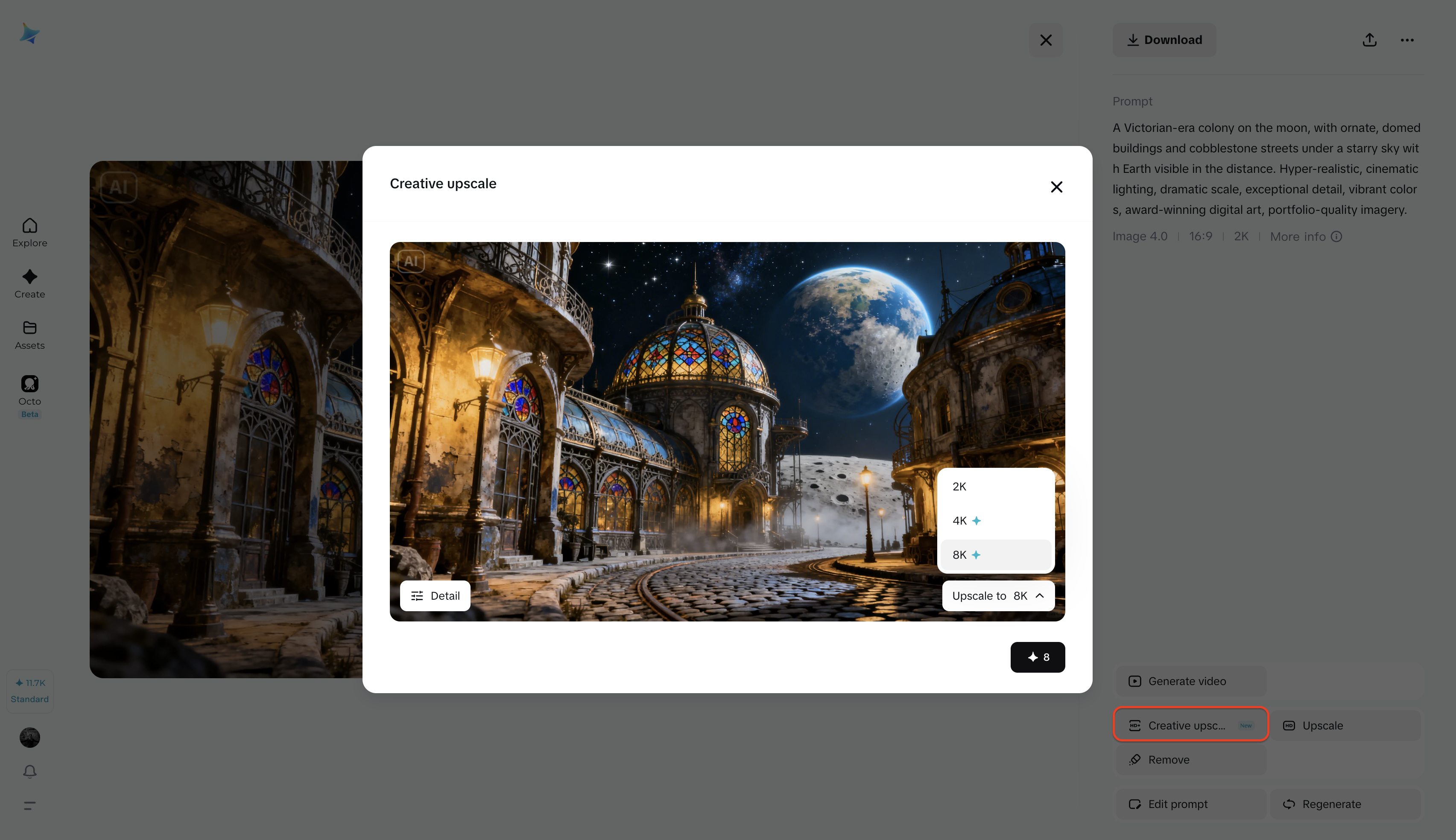This screenshot has width=1456, height=840.
Task: Regenerate the image
Action: (x=1345, y=804)
